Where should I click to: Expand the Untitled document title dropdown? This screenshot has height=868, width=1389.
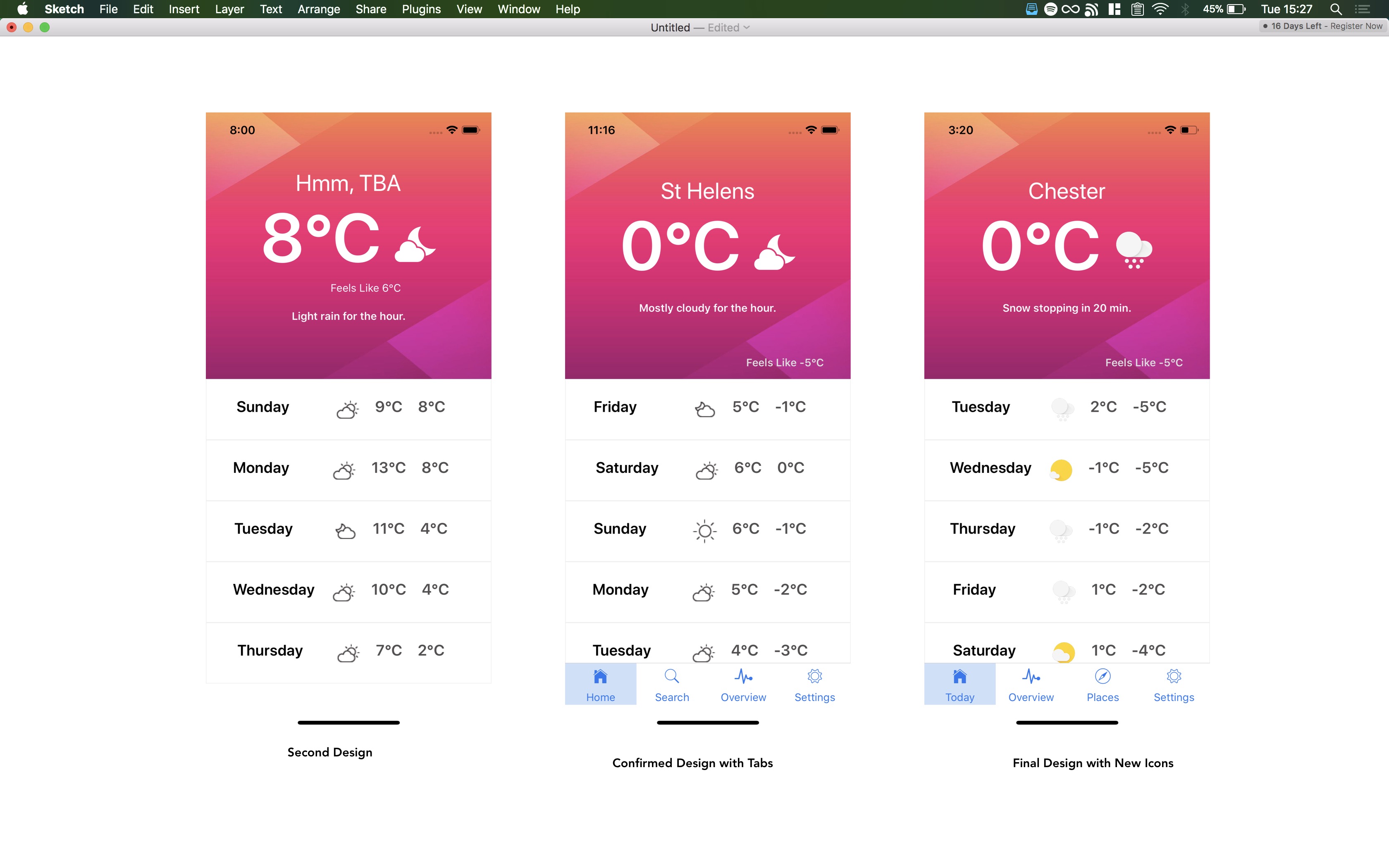coord(746,28)
